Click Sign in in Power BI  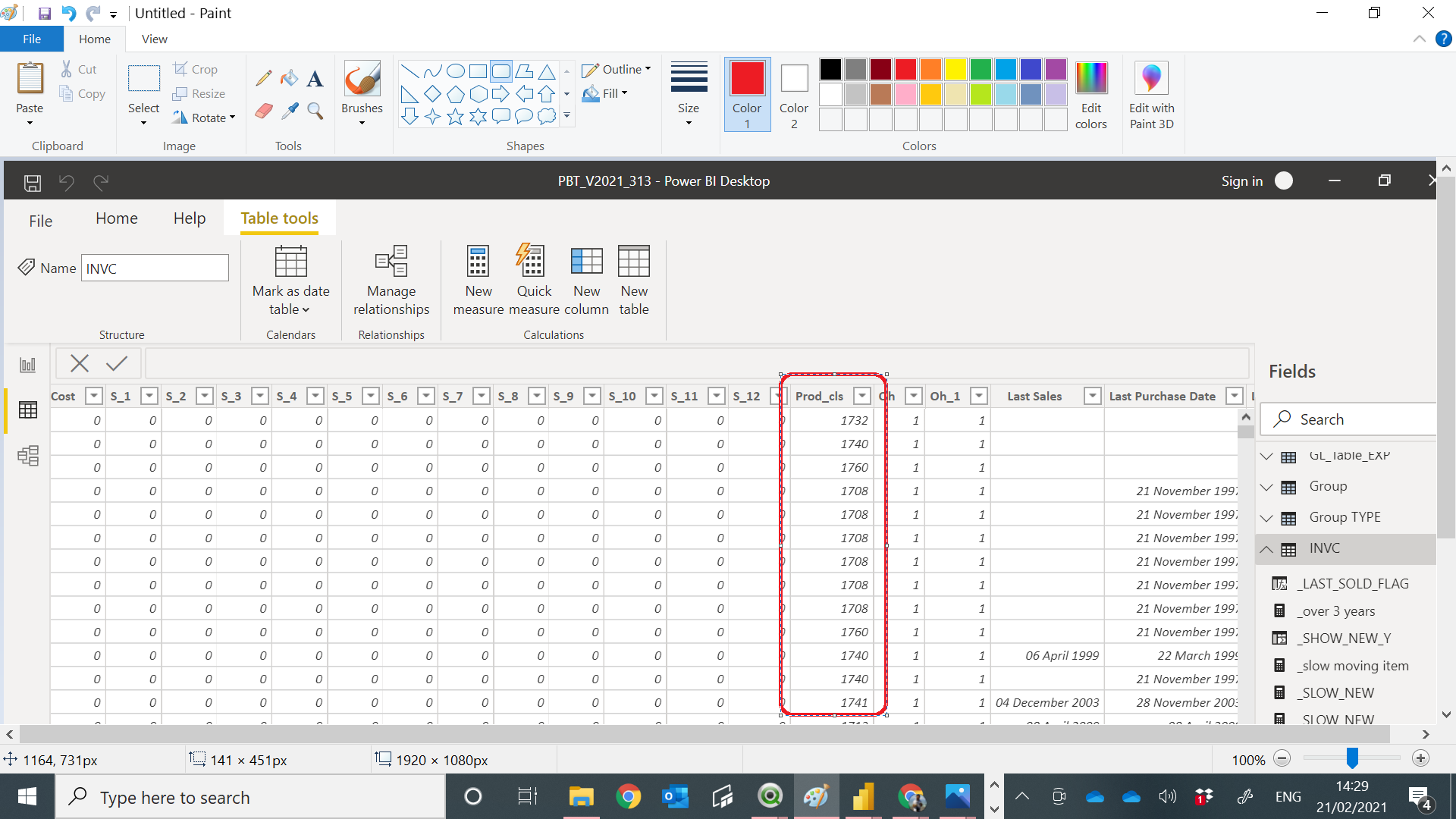[x=1242, y=181]
